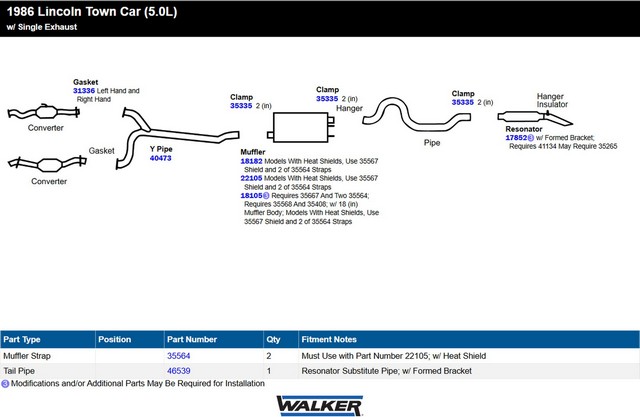Click the footnote modification icon below table

pyautogui.click(x=5, y=384)
